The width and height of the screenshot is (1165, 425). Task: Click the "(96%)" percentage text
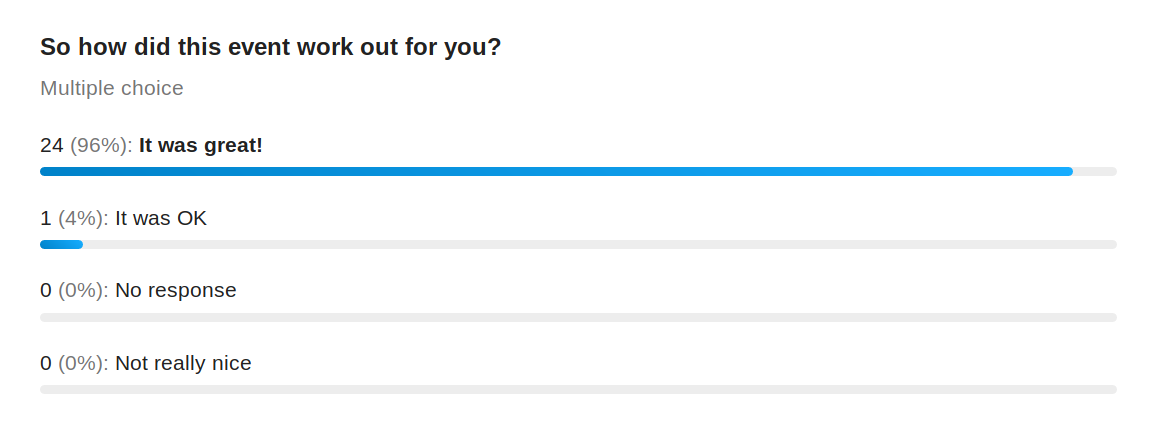tap(102, 146)
